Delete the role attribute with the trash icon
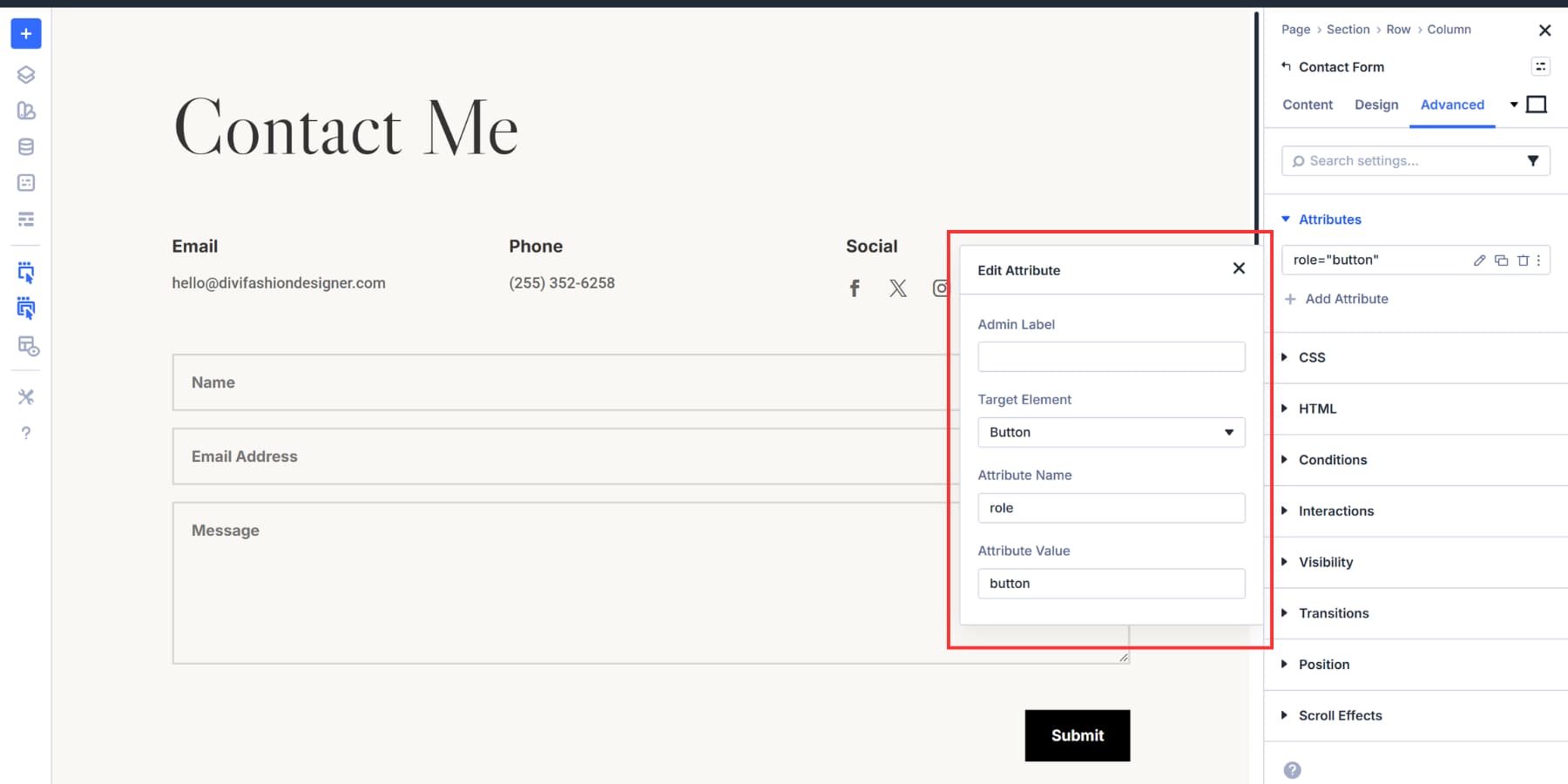1568x784 pixels. [1524, 260]
